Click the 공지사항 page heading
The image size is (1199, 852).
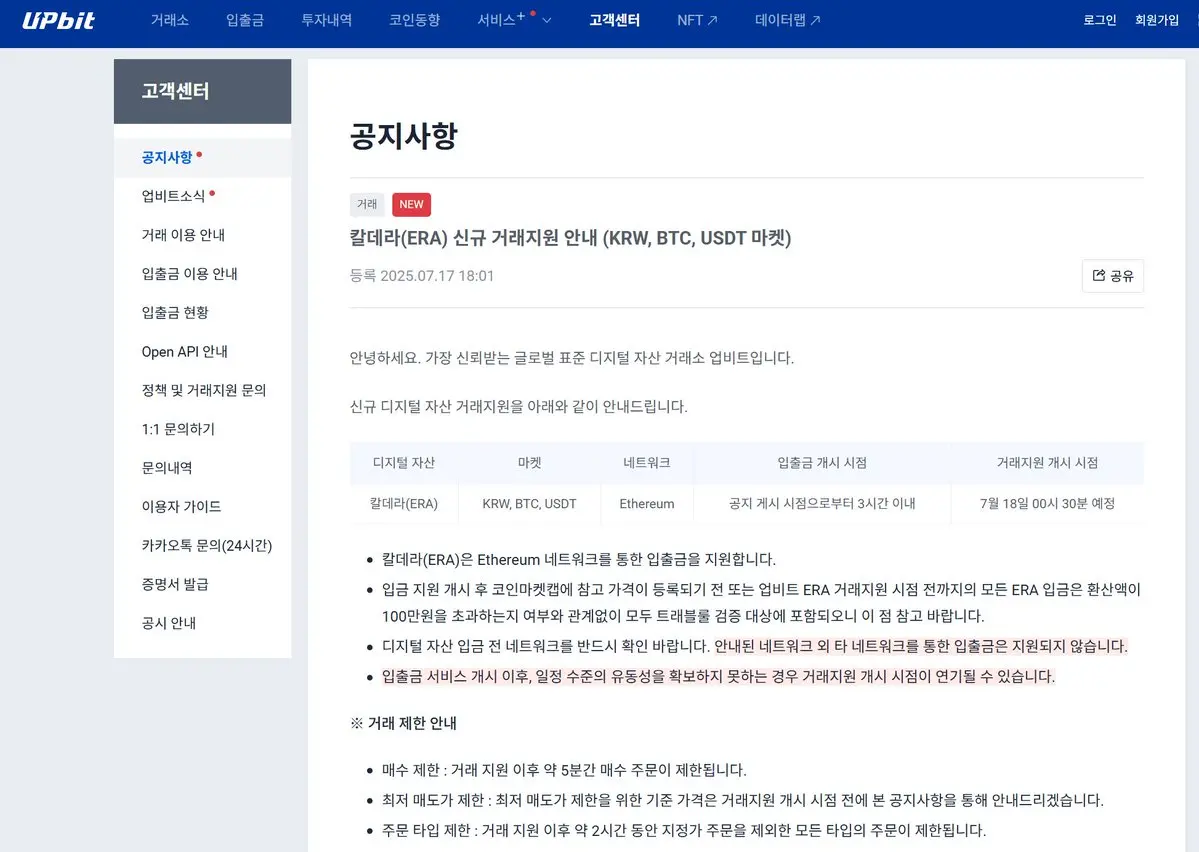click(x=403, y=136)
